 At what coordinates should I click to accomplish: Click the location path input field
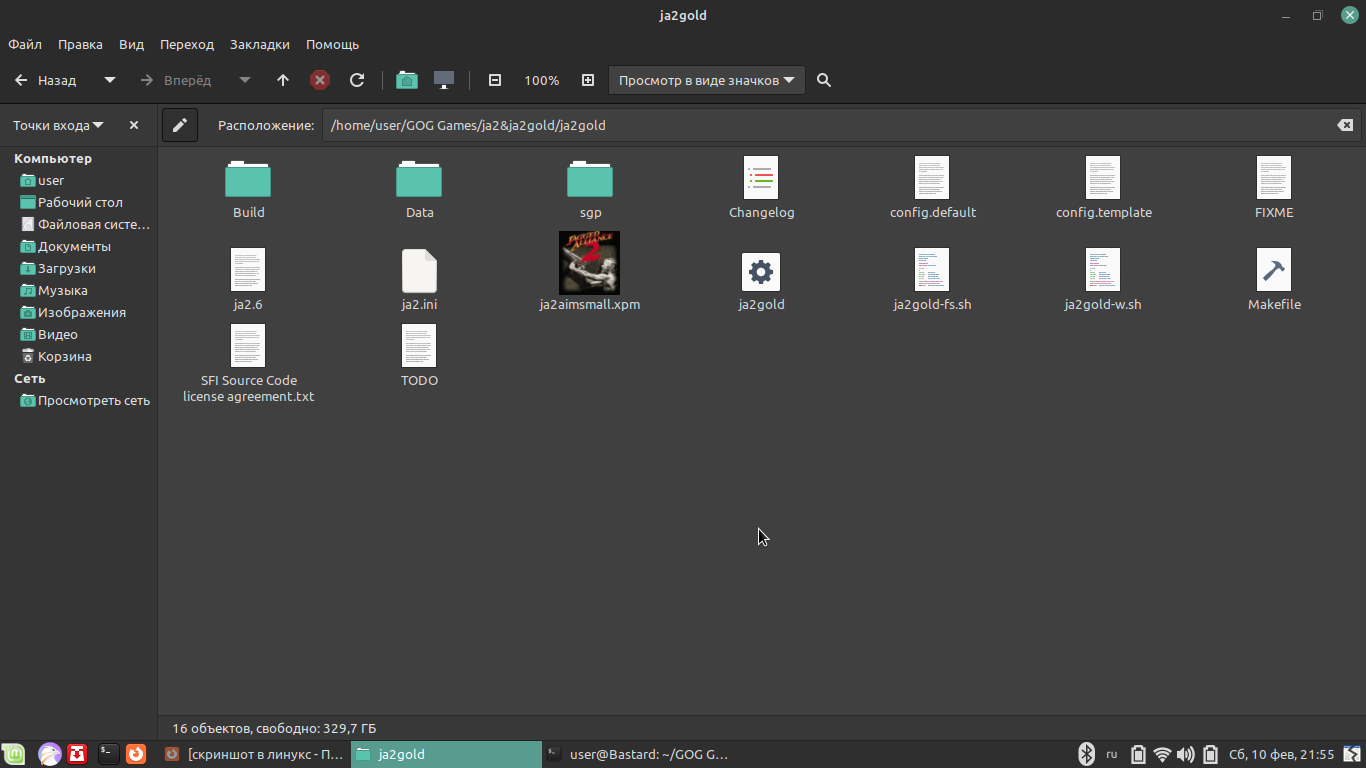820,125
